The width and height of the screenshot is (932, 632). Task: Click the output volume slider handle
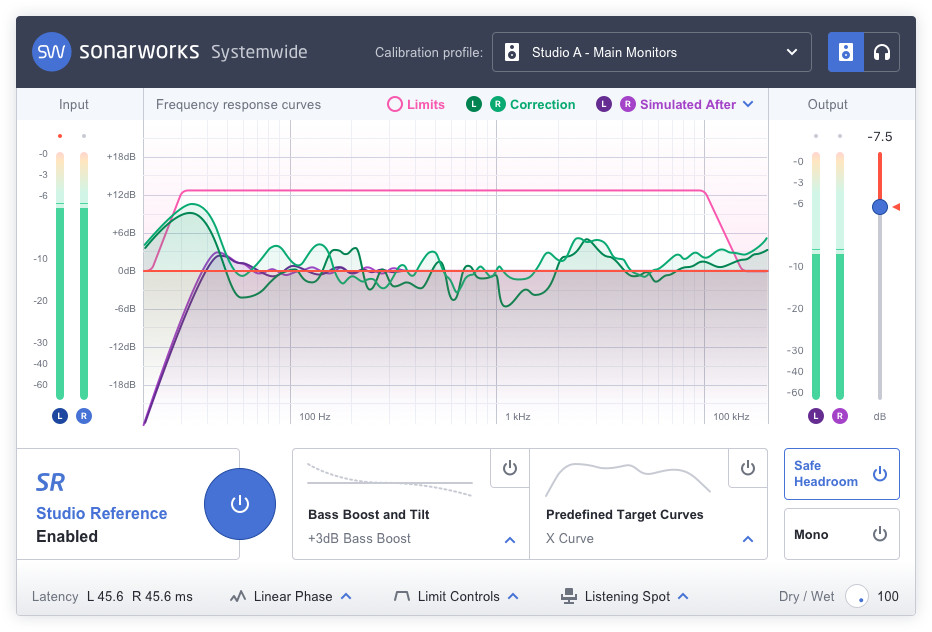(x=879, y=207)
